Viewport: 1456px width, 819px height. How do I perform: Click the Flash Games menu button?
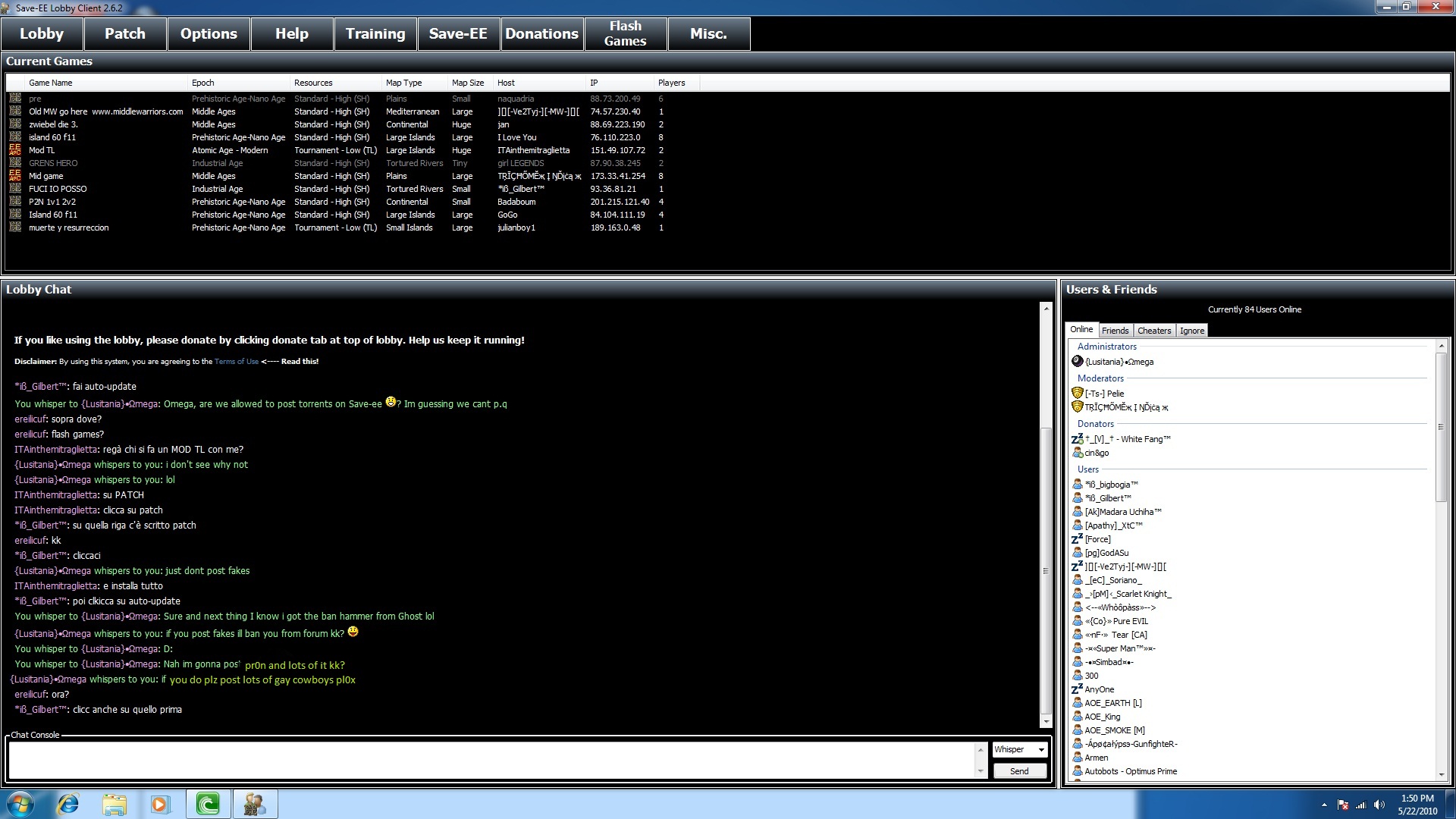(x=625, y=34)
